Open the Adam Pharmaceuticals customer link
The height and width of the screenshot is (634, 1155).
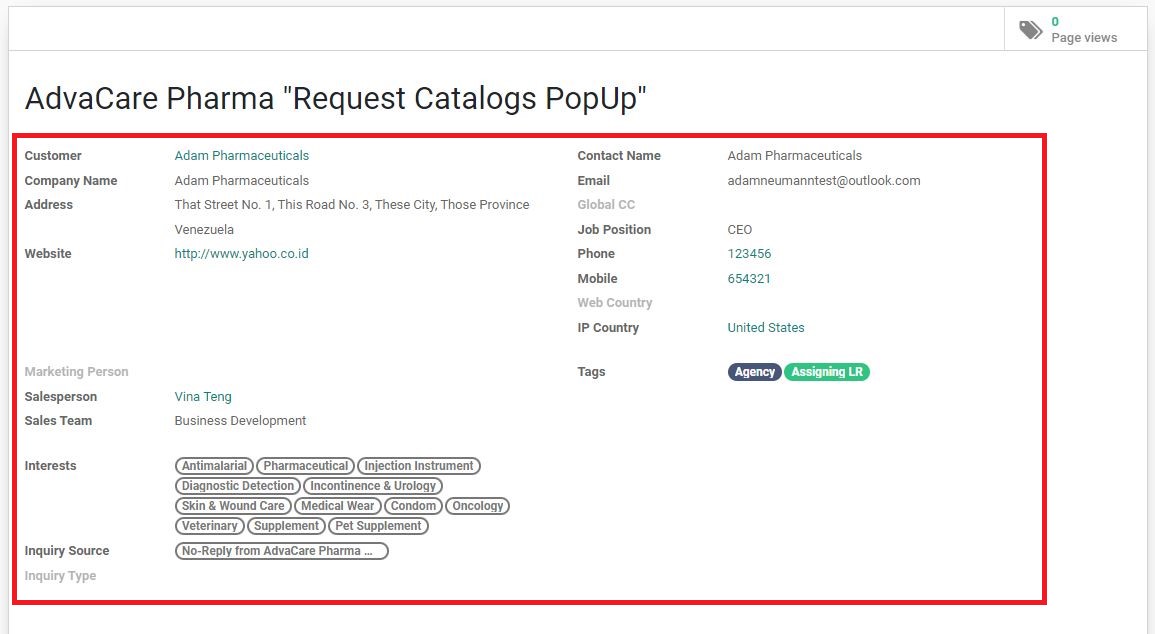[242, 155]
